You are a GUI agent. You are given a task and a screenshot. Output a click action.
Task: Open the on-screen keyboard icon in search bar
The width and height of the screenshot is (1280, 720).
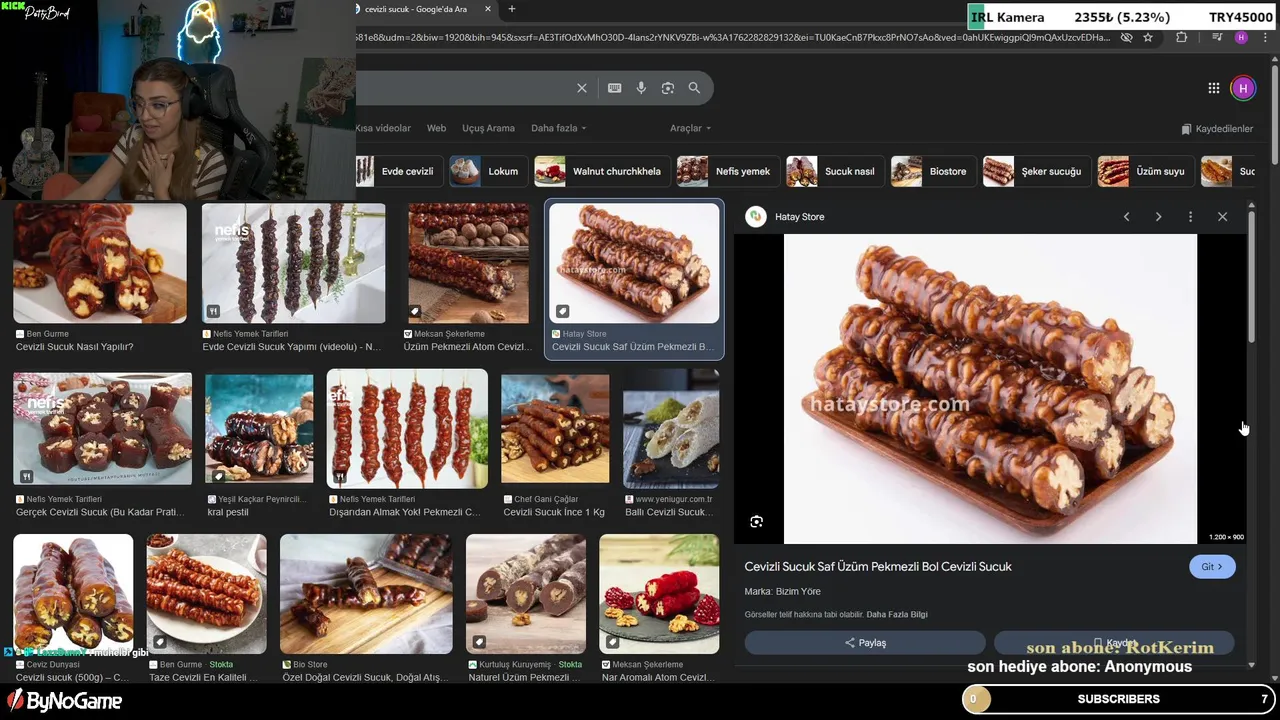pos(614,88)
